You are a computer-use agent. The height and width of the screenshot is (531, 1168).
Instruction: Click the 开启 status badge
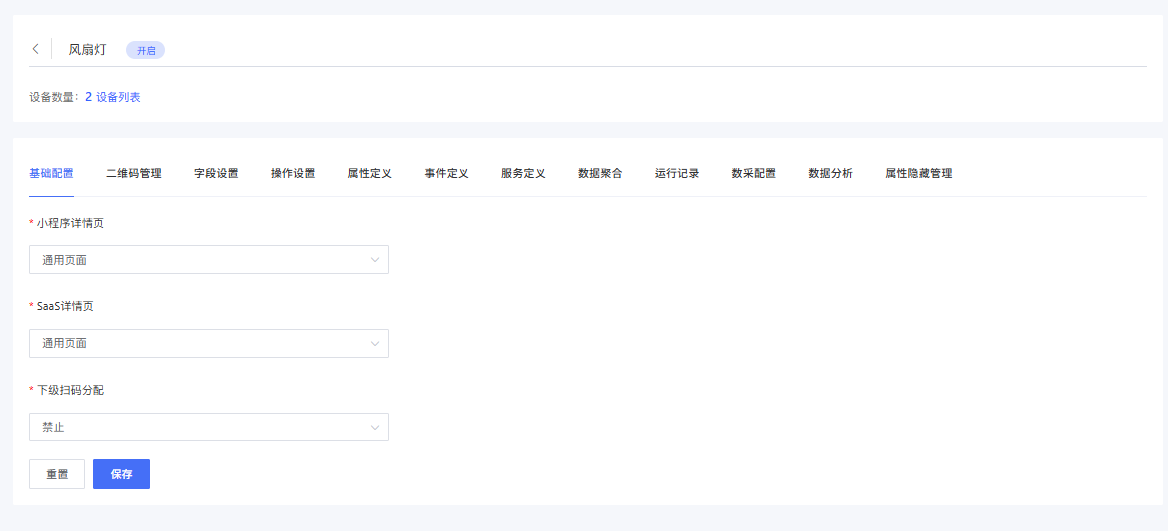[145, 50]
